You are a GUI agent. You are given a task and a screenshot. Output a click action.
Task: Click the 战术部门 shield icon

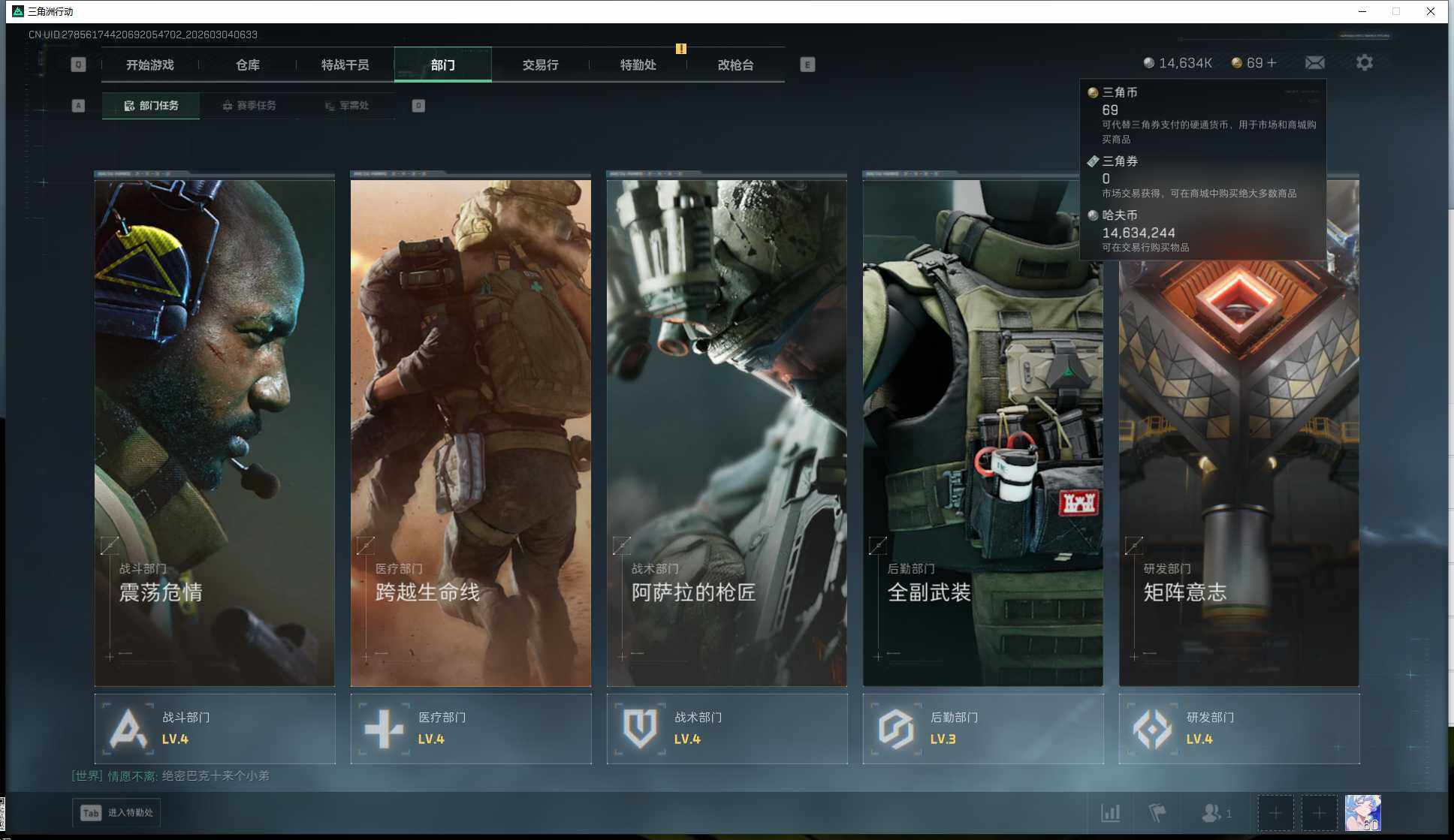[640, 728]
